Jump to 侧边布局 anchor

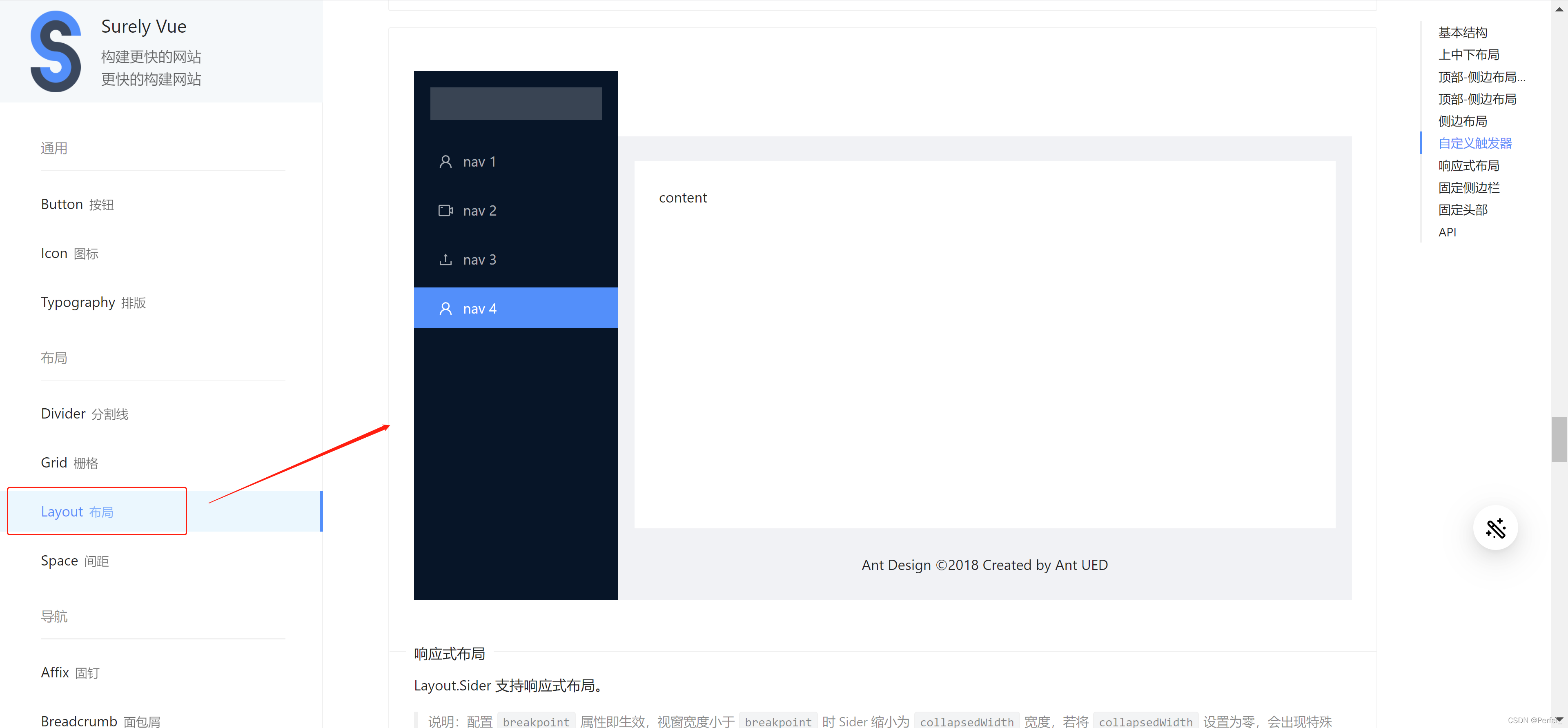tap(1462, 121)
